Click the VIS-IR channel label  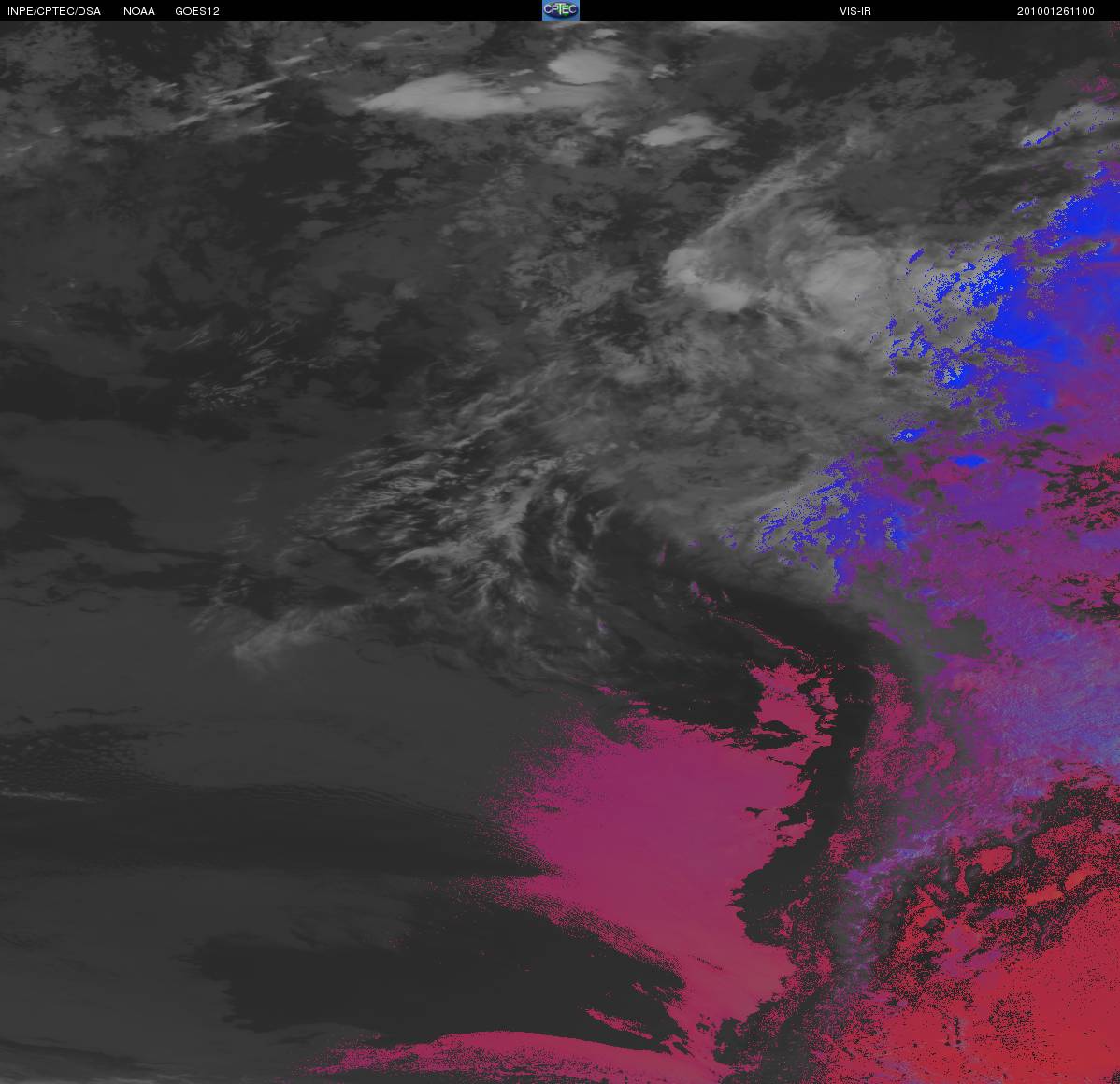[x=855, y=11]
